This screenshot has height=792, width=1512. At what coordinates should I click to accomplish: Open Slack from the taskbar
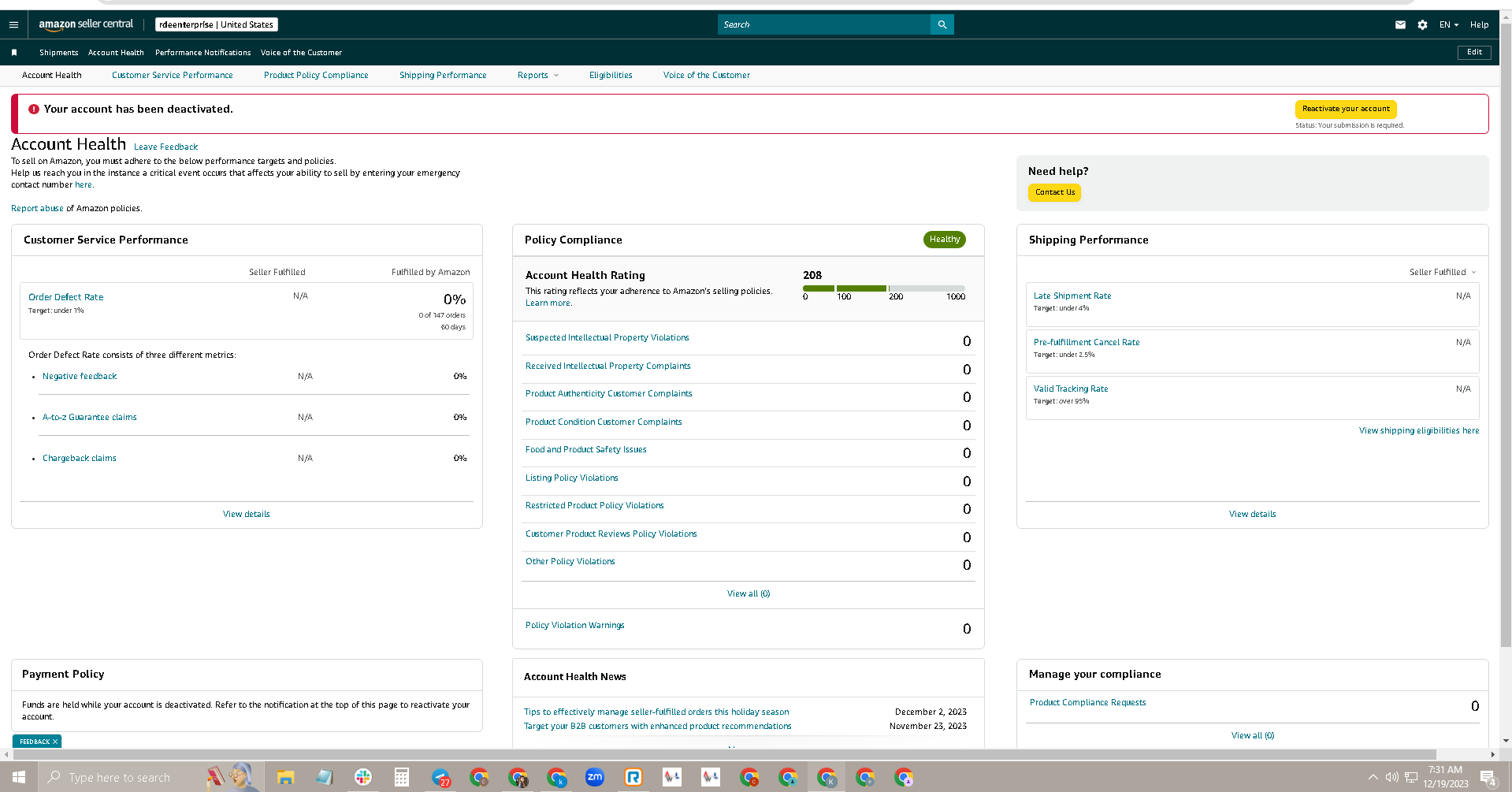tap(362, 778)
